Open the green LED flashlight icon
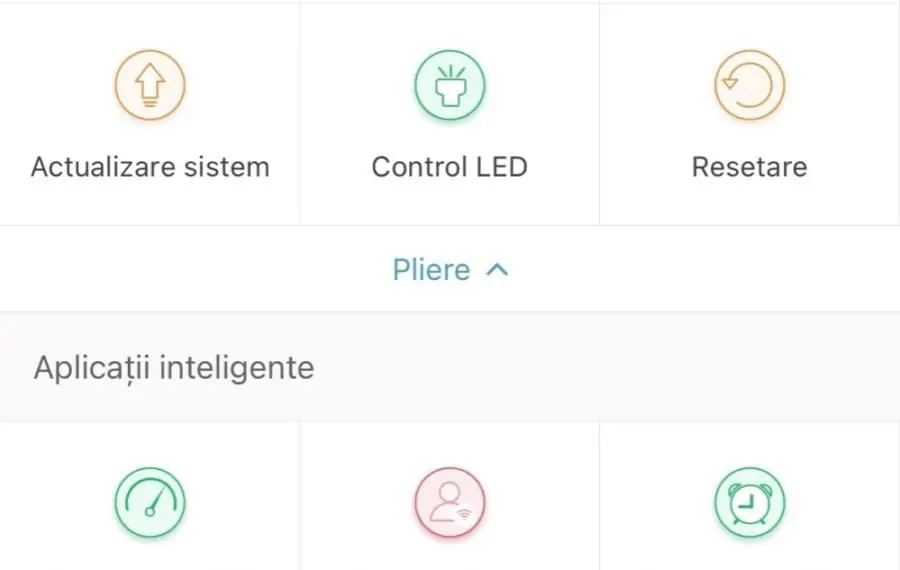The image size is (900, 570). point(450,85)
